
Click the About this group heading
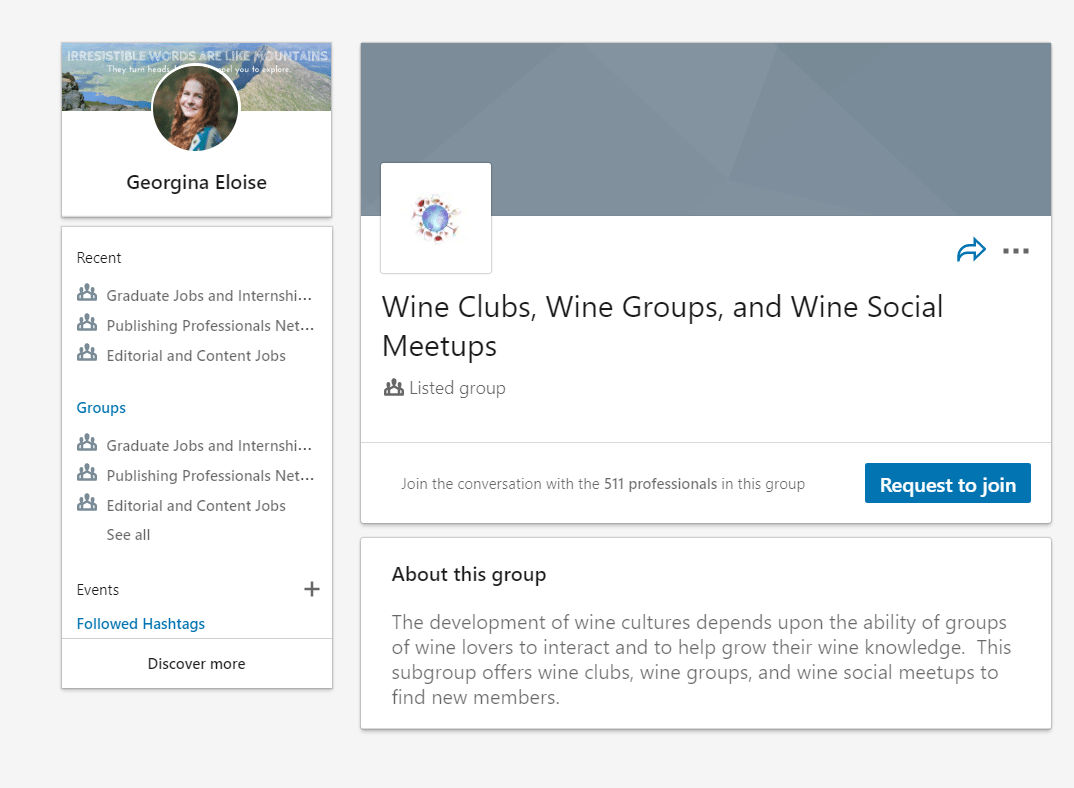click(x=469, y=574)
